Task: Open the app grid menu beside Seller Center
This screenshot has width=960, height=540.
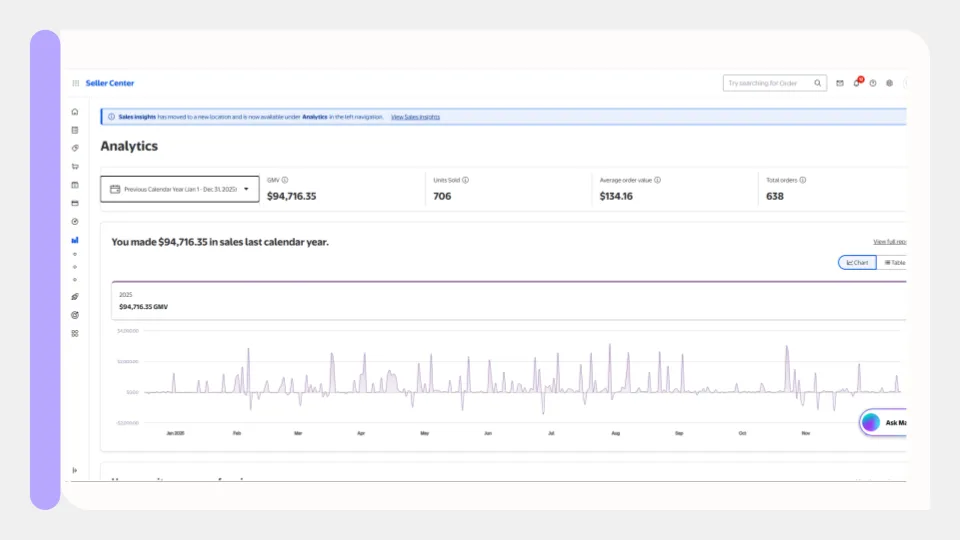Action: pos(75,83)
